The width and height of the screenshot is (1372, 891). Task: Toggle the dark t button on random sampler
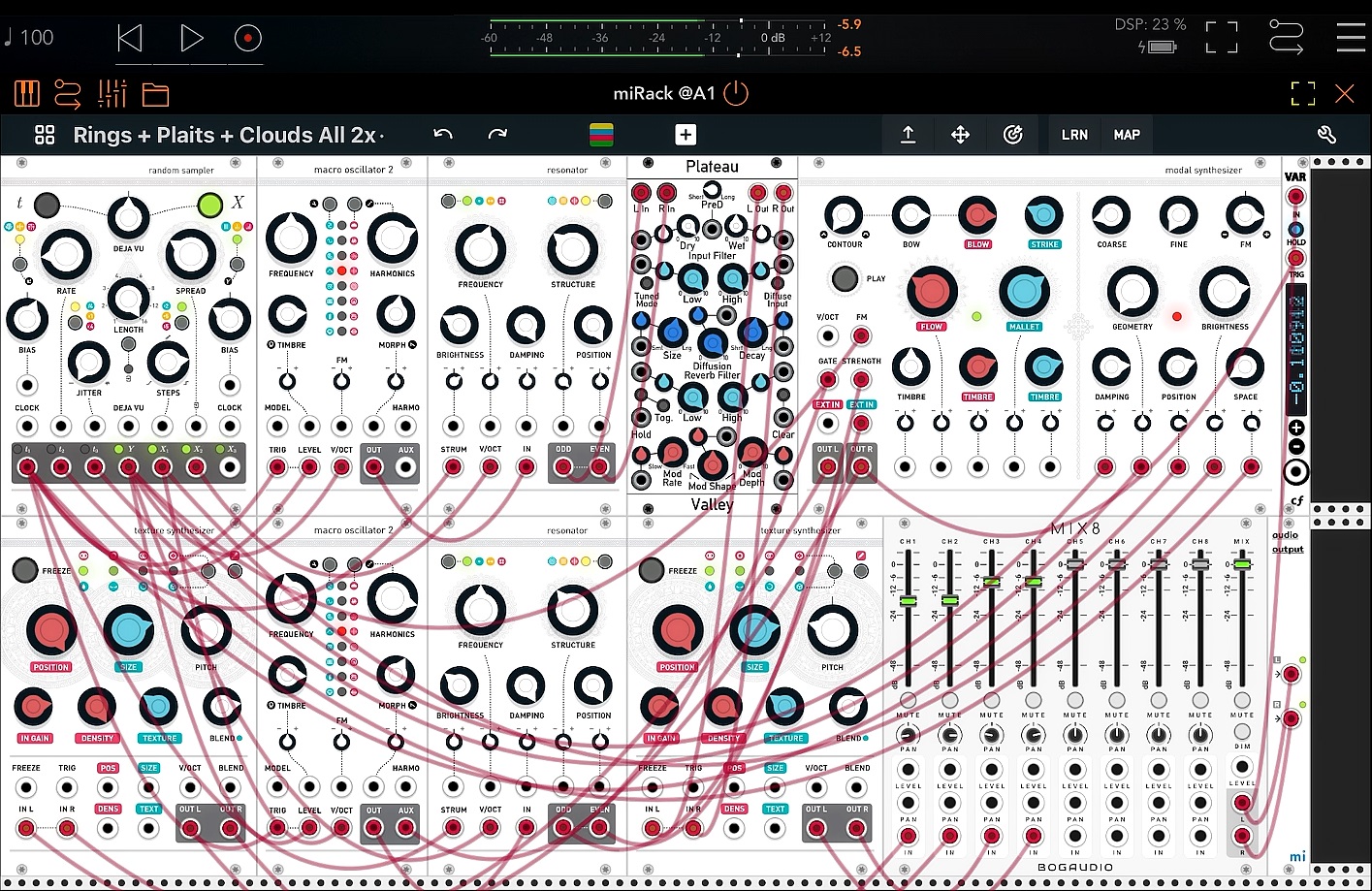[47, 205]
